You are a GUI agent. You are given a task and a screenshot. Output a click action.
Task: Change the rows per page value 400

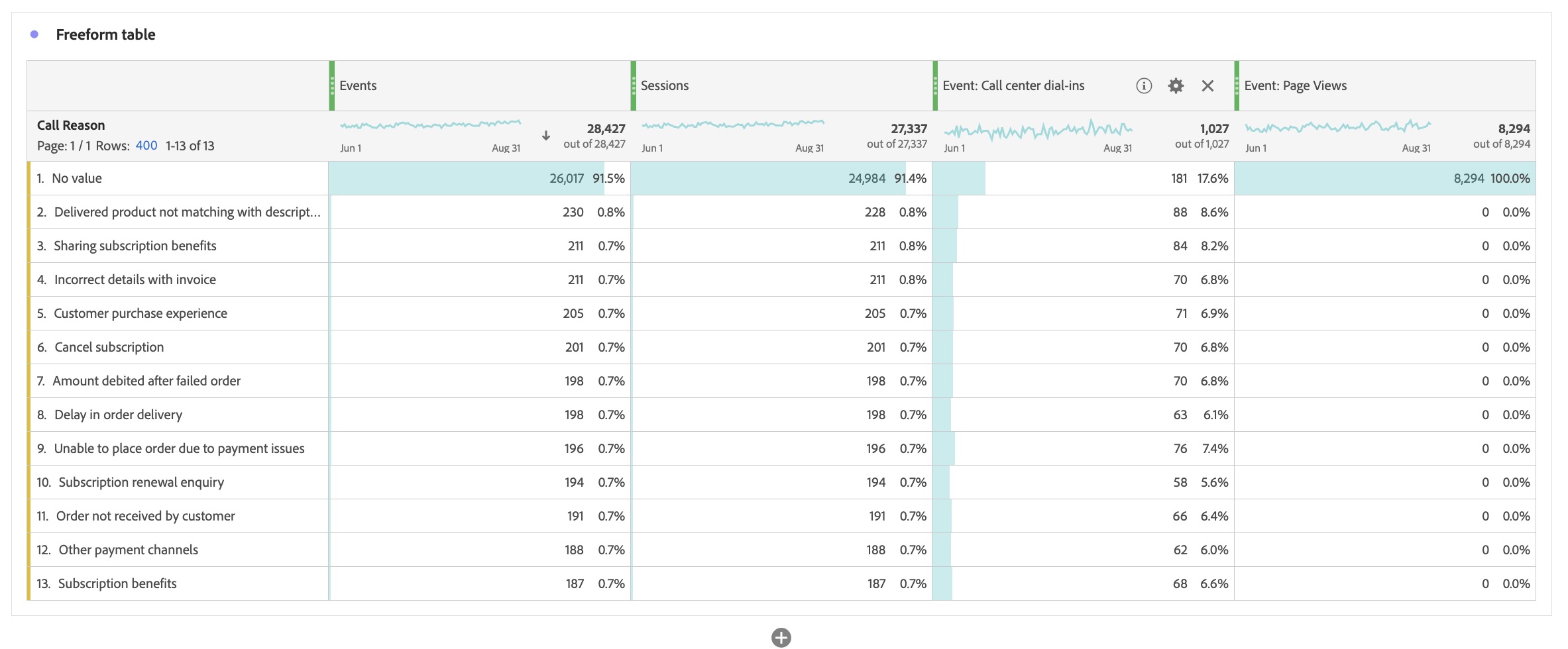146,146
